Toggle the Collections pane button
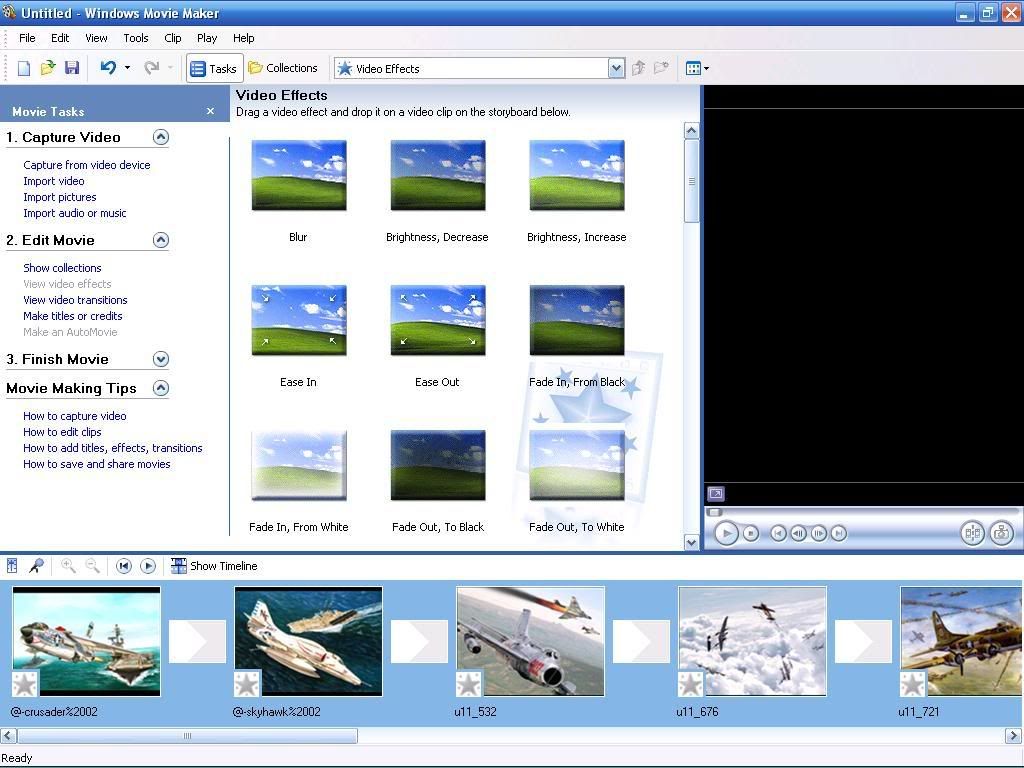 click(283, 68)
